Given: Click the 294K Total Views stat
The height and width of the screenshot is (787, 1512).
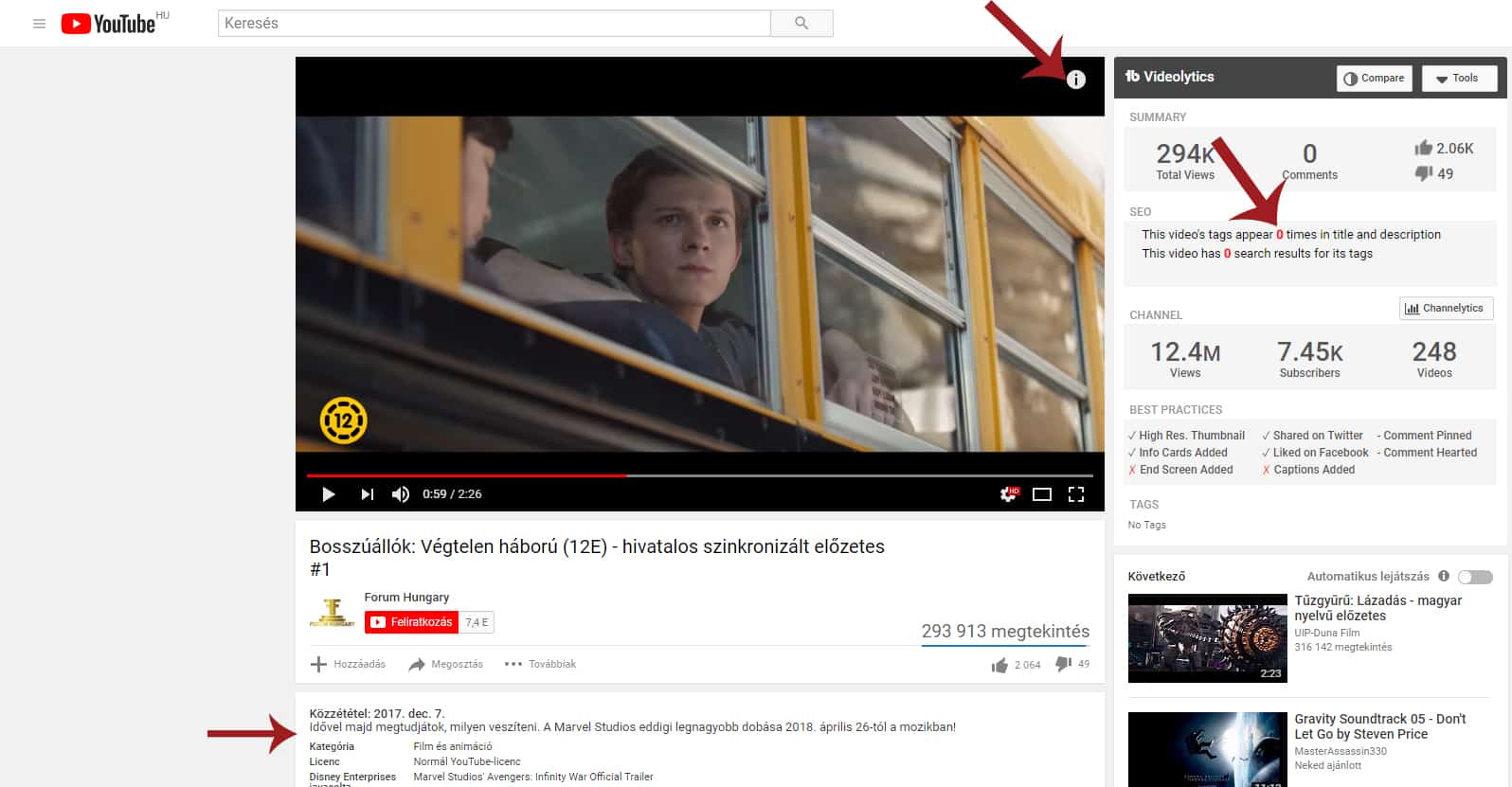Looking at the screenshot, I should 1185,161.
